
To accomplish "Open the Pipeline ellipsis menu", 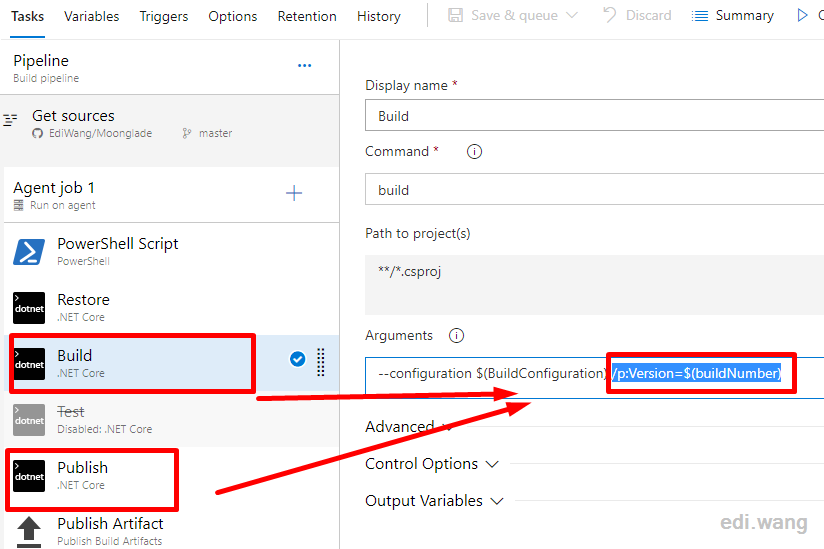I will tap(304, 66).
